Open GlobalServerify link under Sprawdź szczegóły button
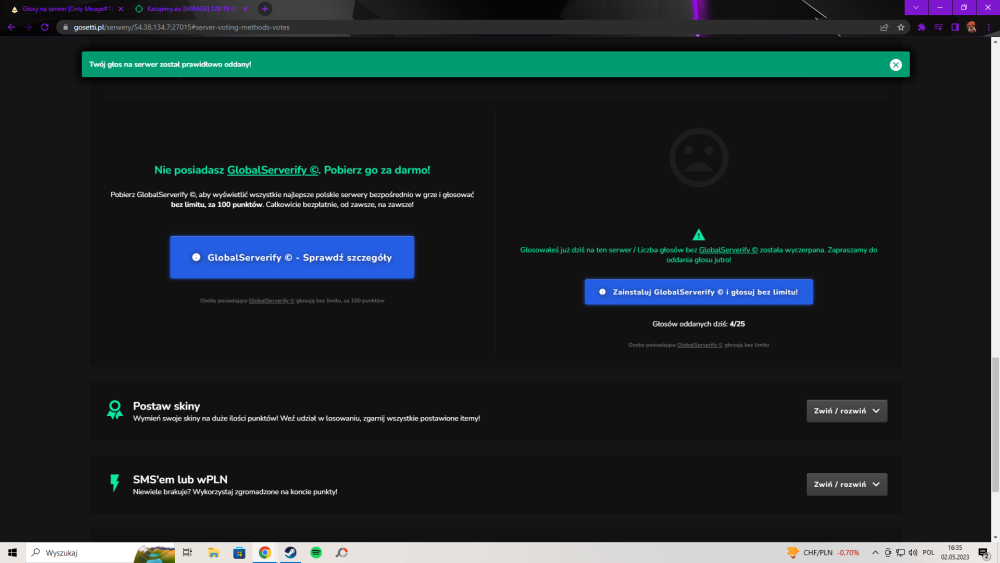 coord(272,300)
